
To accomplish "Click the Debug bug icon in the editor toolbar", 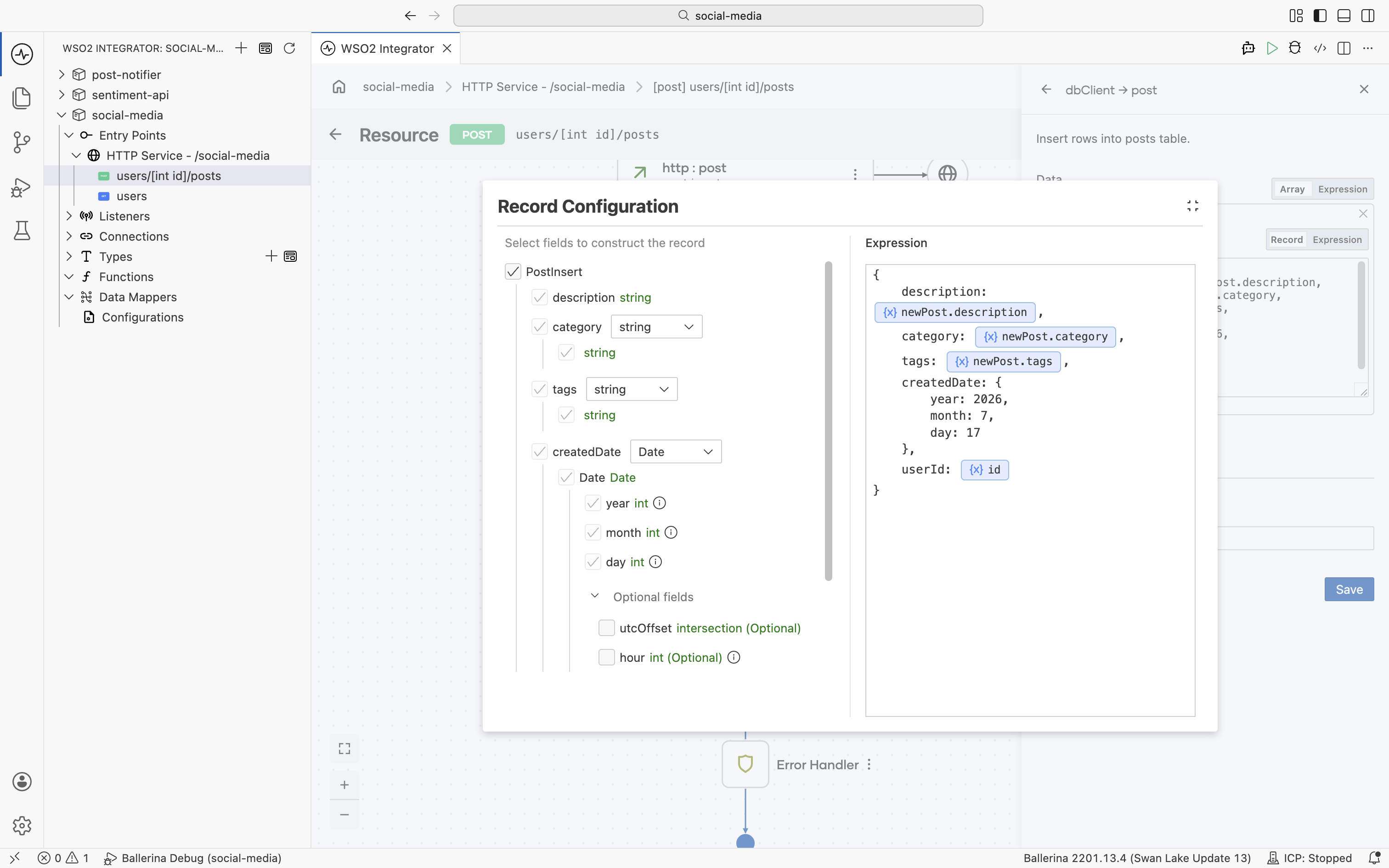I will tap(1295, 48).
